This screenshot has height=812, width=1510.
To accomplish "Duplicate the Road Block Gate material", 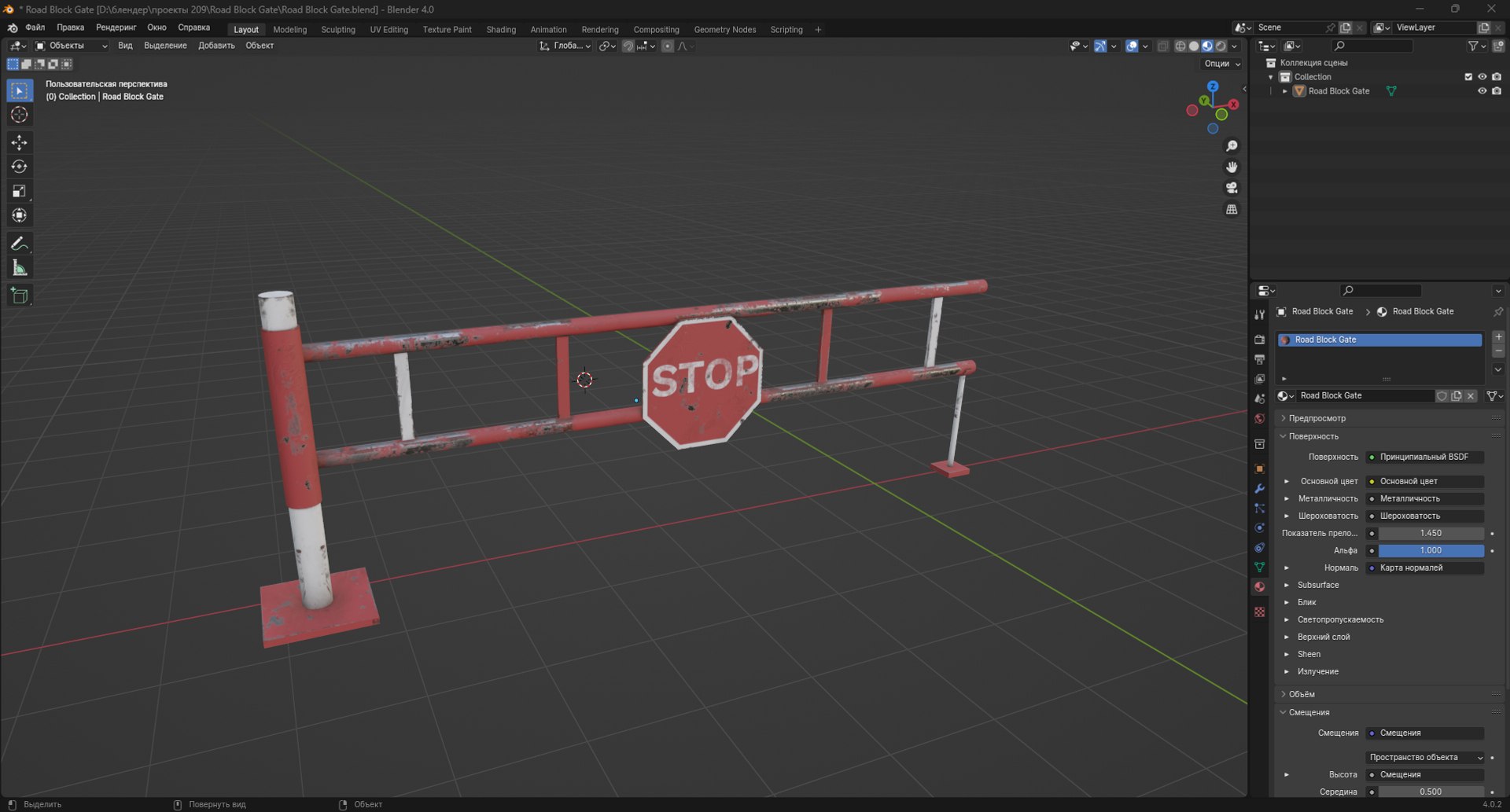I will 1457,396.
